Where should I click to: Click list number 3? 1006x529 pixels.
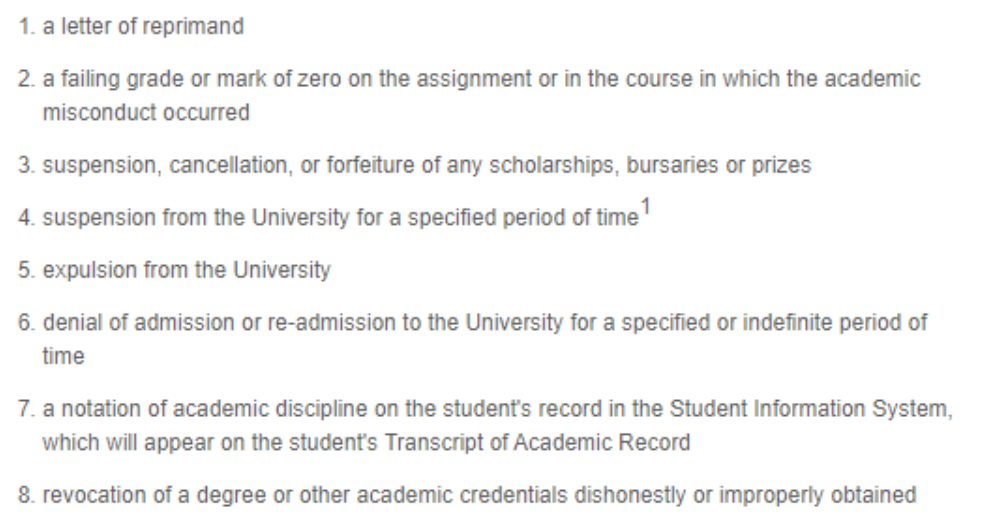pyautogui.click(x=25, y=165)
